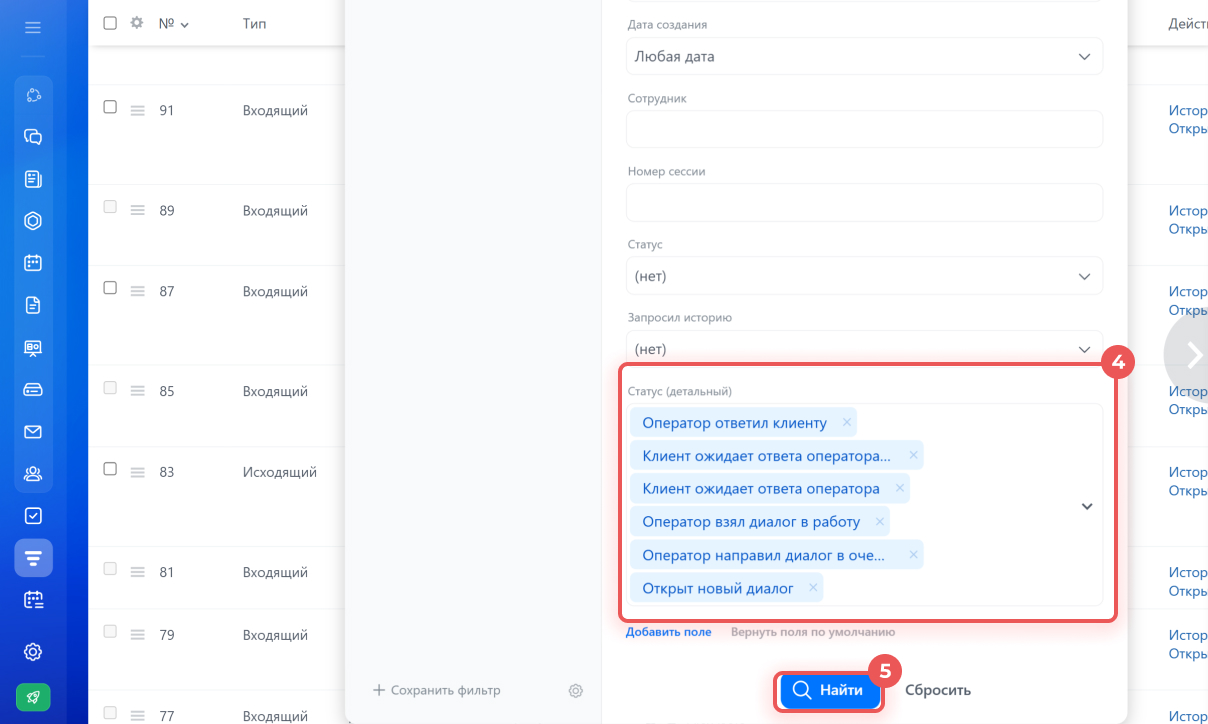Screen dimensions: 1208x724
Task: Open the mail envelope sidebar icon
Action: [33, 432]
